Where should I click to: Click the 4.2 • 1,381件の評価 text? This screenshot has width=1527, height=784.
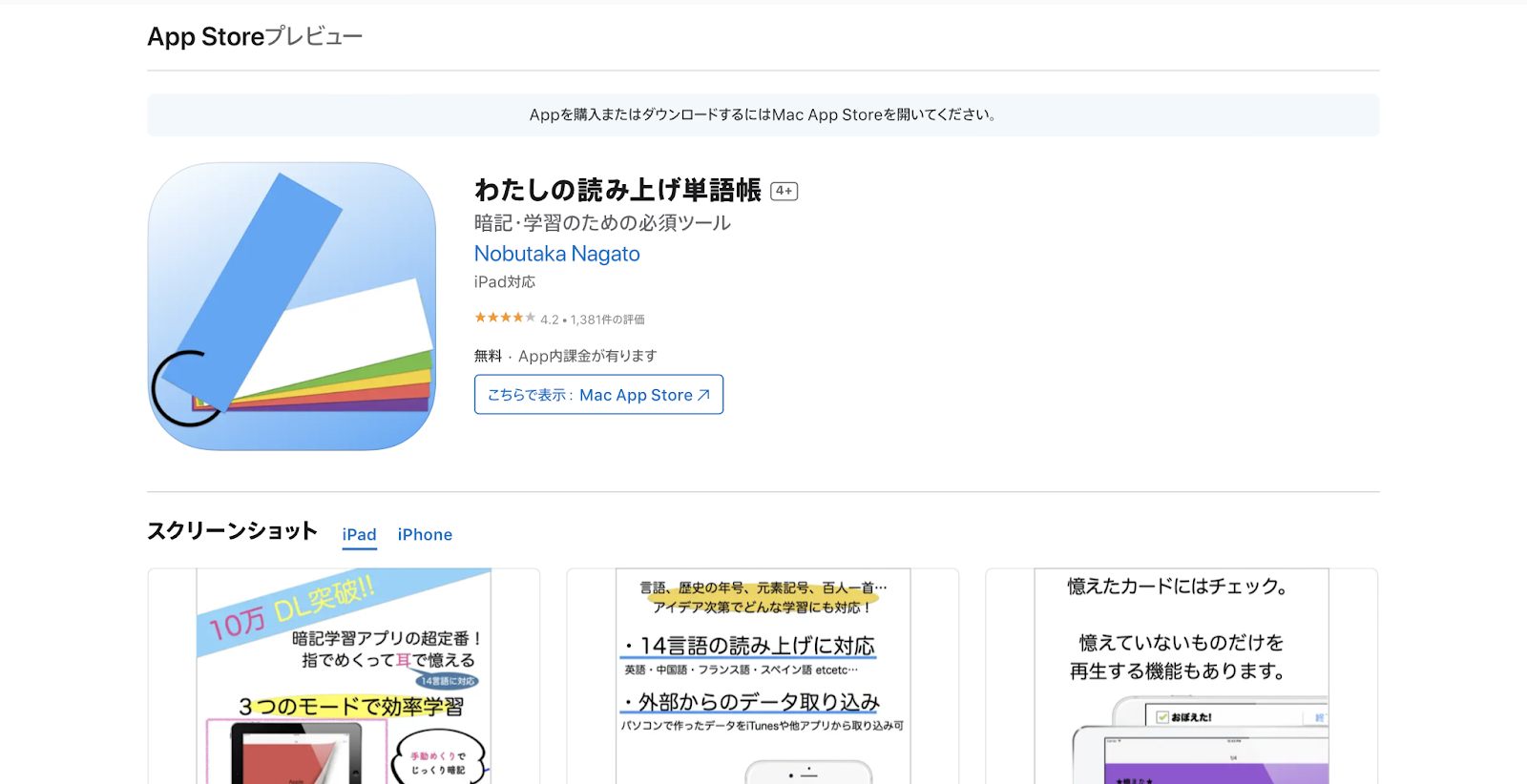pos(593,320)
